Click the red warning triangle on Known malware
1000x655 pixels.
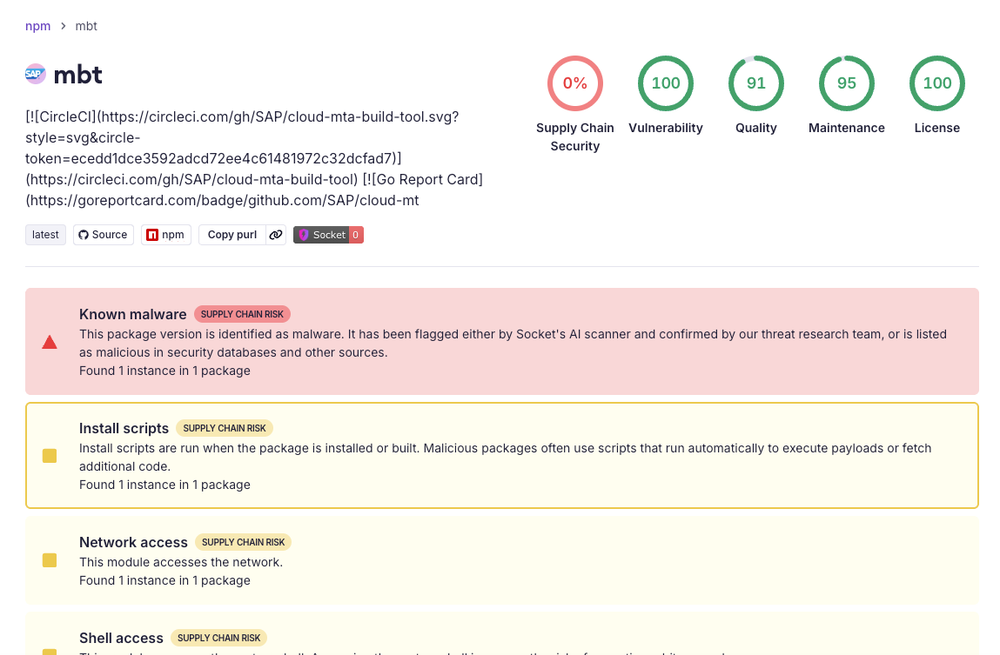[x=49, y=341]
